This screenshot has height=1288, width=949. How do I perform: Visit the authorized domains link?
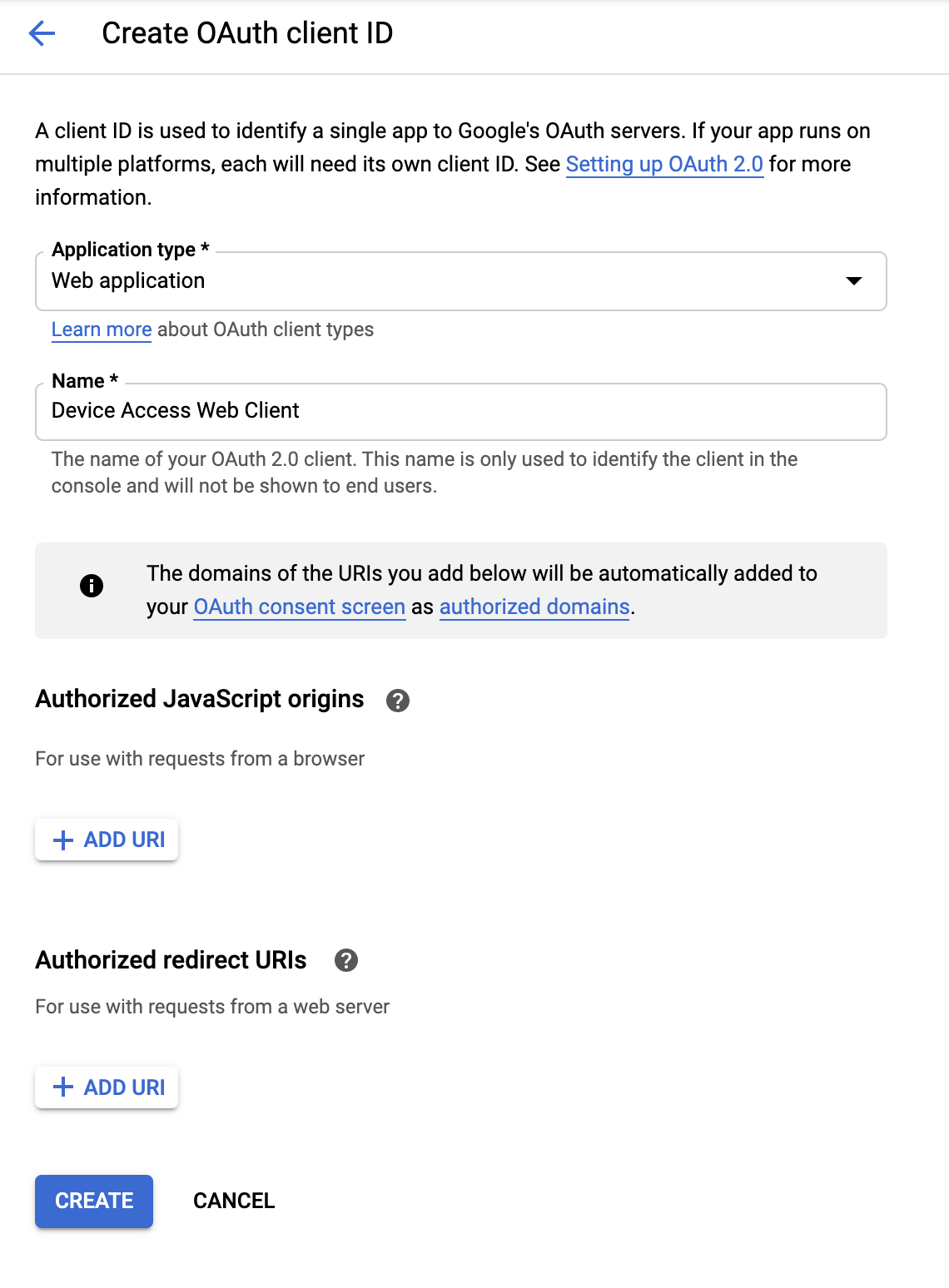(x=534, y=607)
